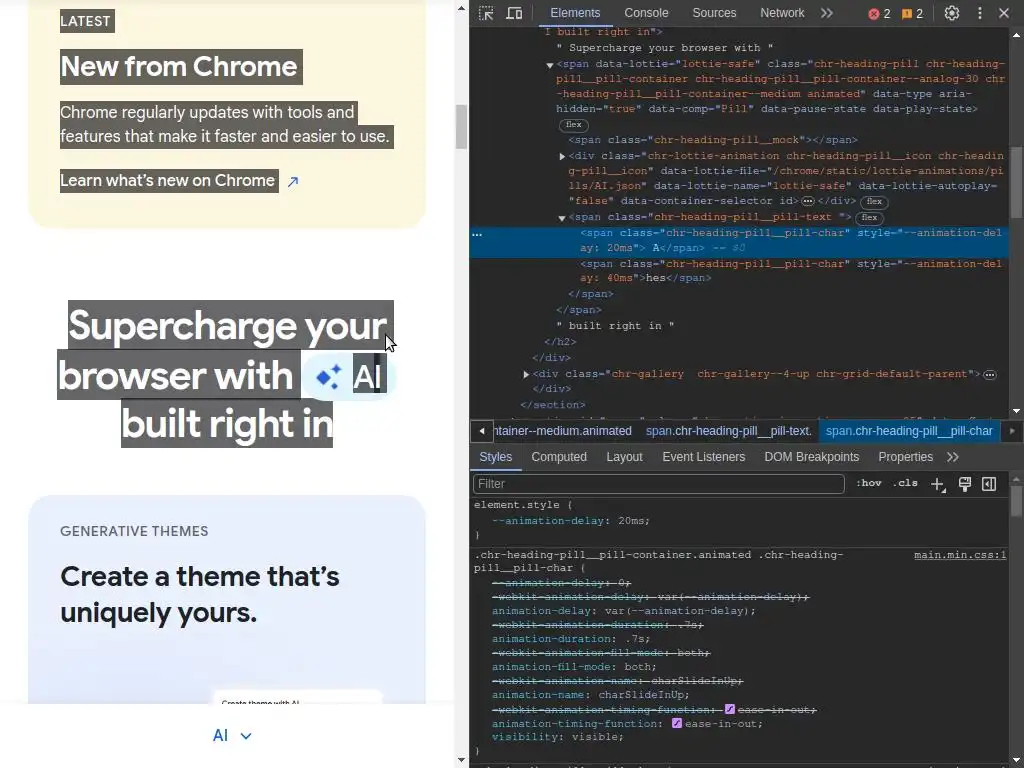
Task: Click 'Learn what's new on Chrome' link
Action: click(x=168, y=181)
